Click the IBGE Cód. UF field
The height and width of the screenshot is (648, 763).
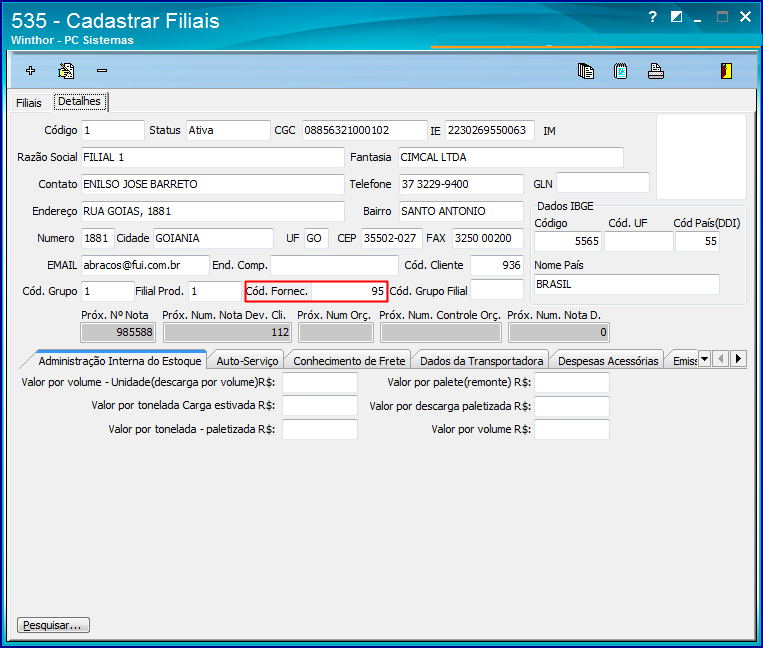[638, 241]
